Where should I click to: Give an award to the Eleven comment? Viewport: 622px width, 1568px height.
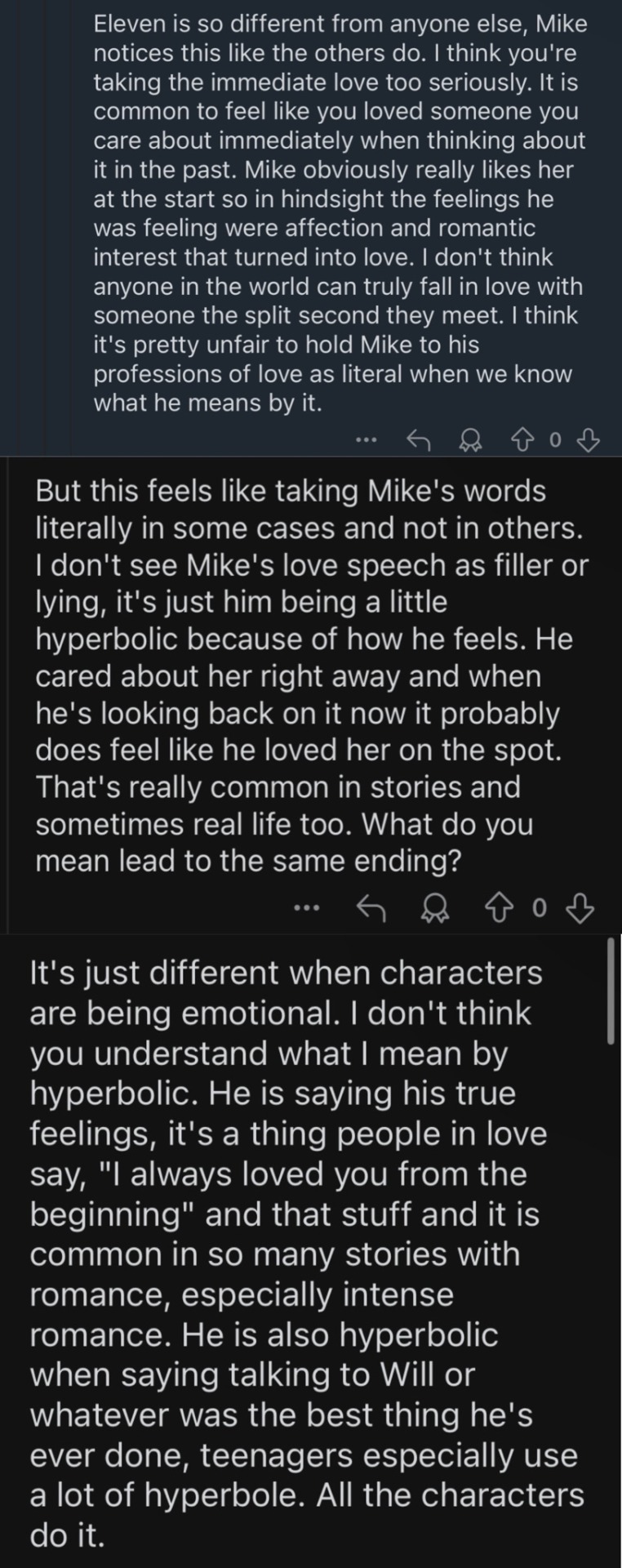470,441
